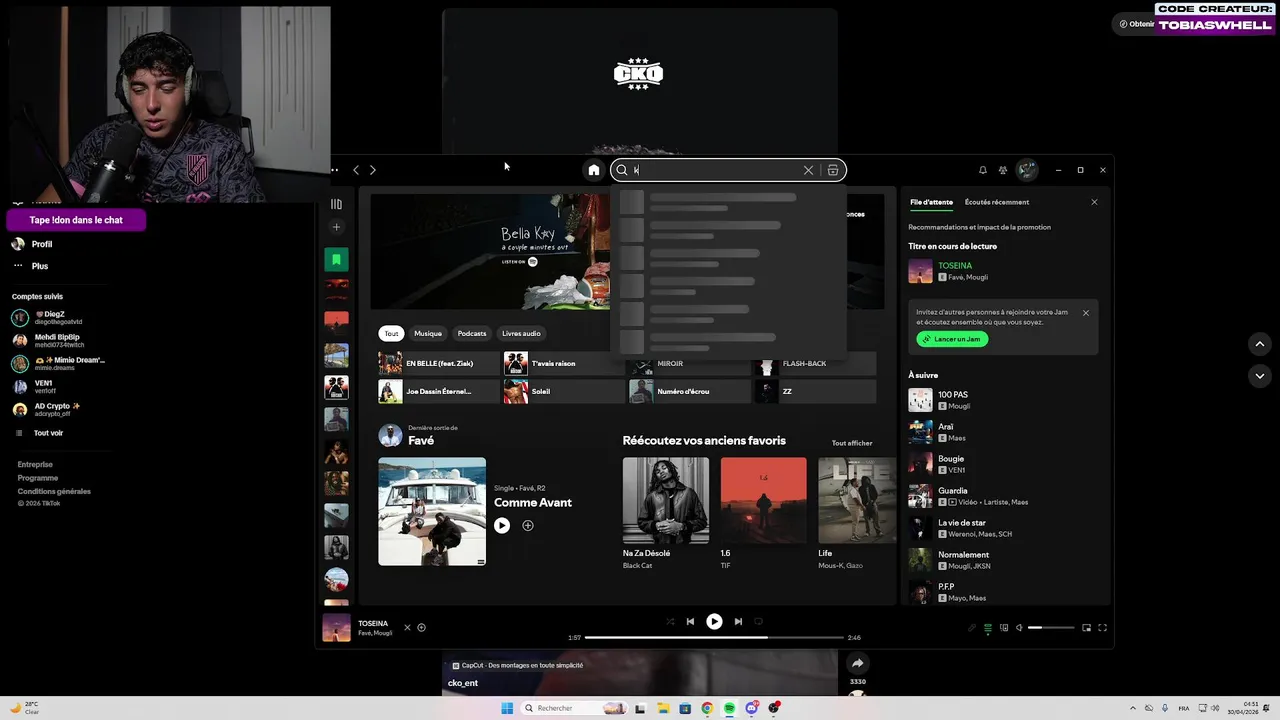Open TOSEINA cover art in player bar
The image size is (1280, 720).
click(x=336, y=628)
